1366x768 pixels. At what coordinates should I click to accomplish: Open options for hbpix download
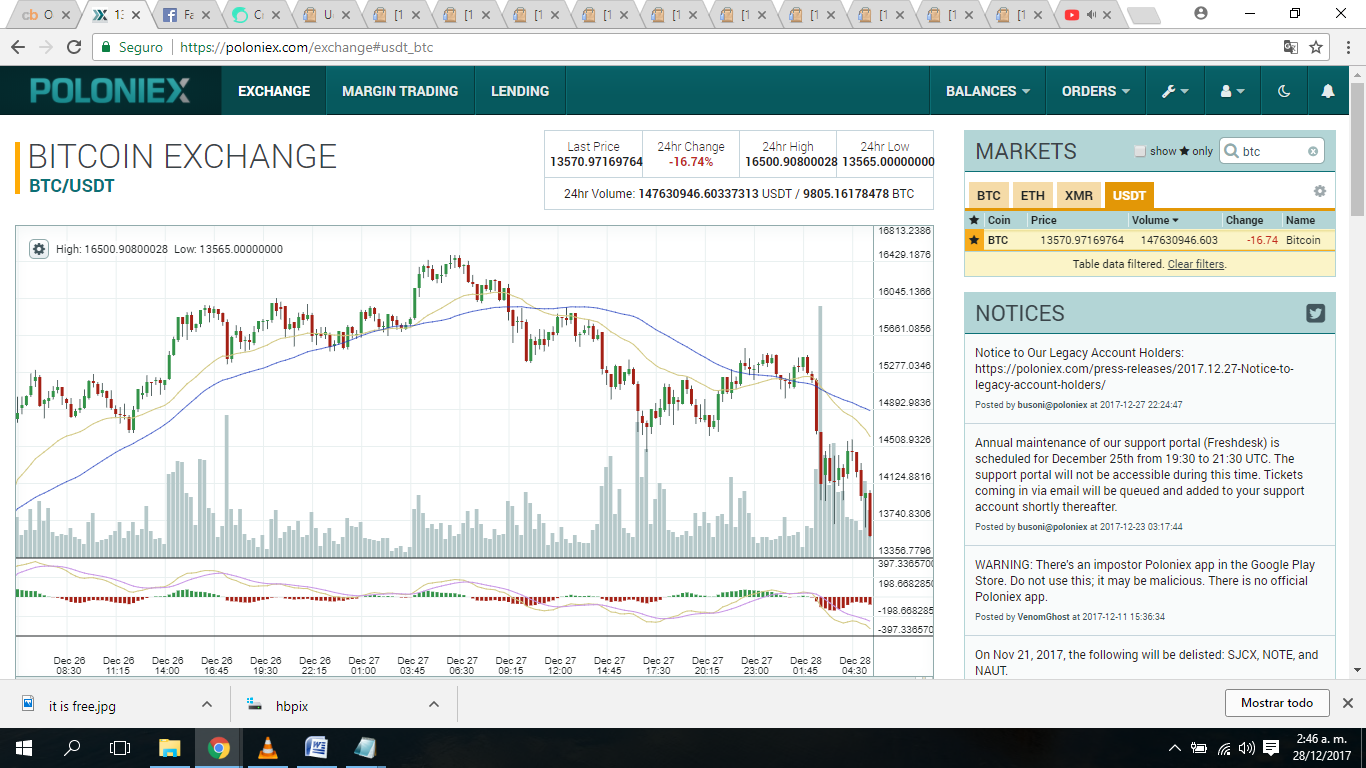pos(434,705)
